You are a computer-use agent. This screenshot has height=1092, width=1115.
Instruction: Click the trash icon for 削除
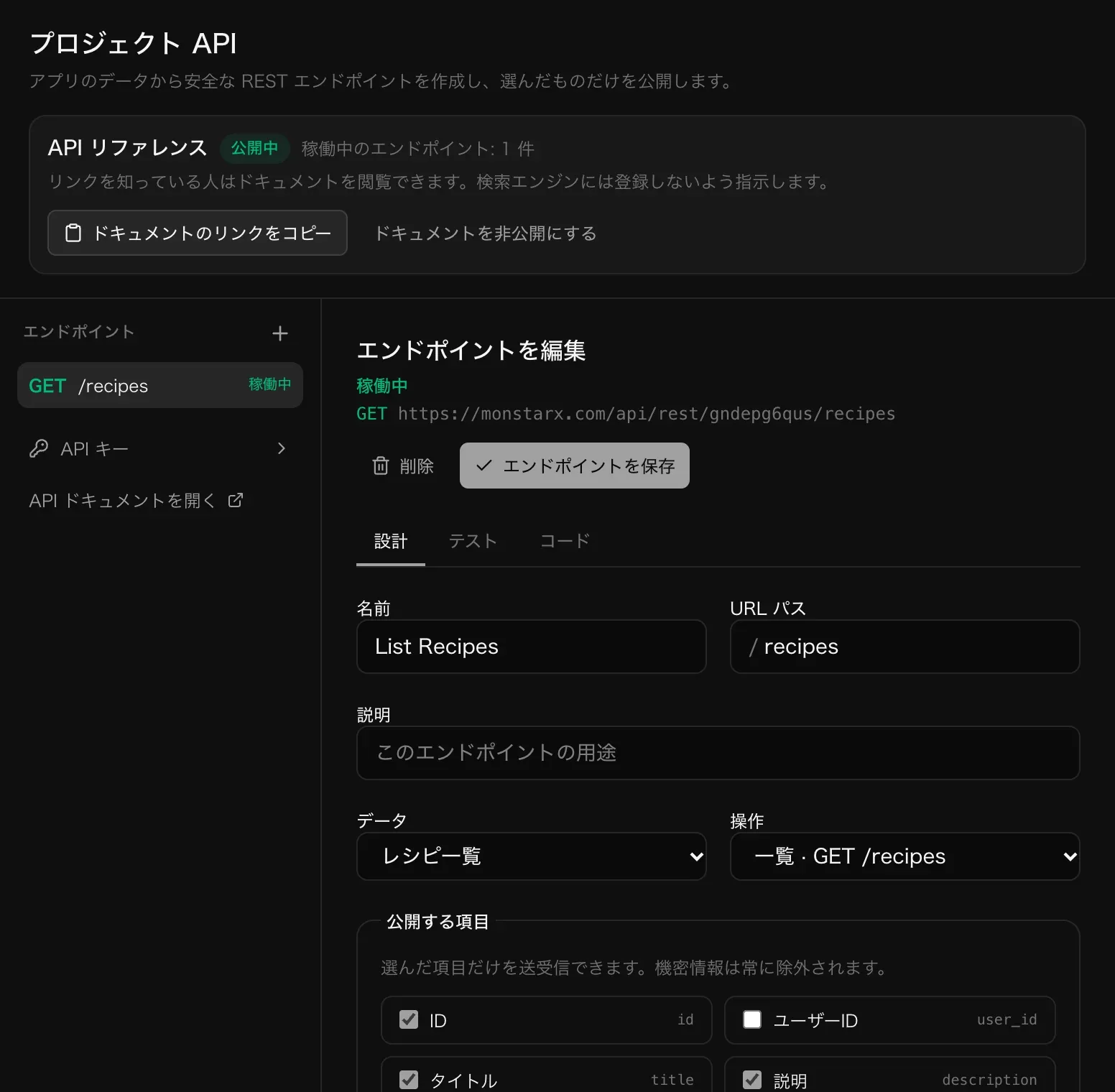tap(381, 466)
